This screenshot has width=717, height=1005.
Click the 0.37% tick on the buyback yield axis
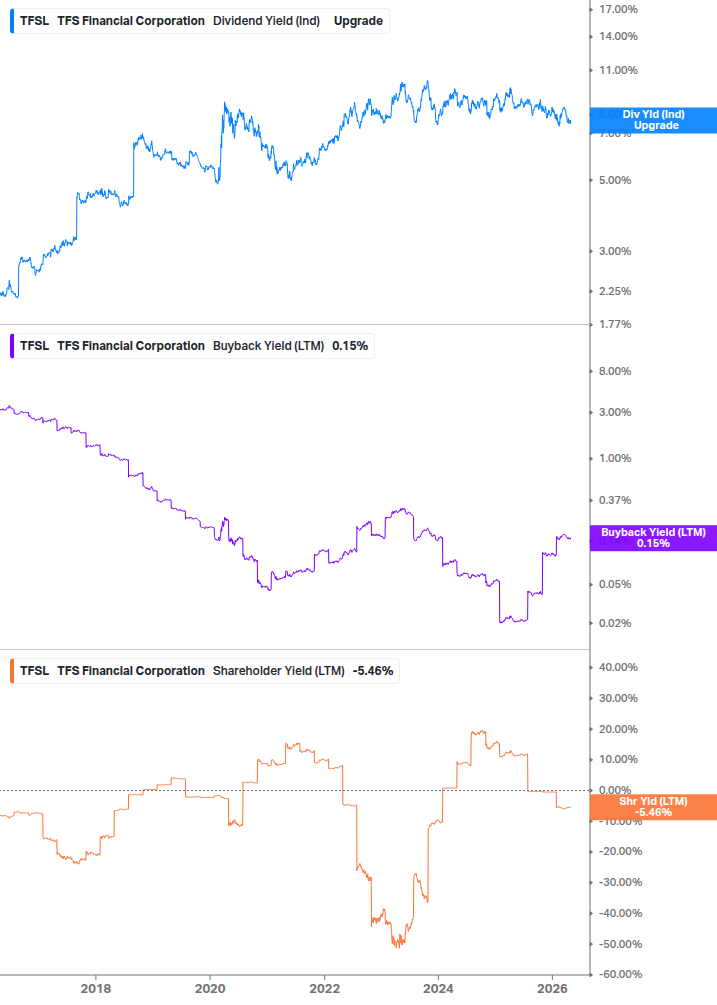[615, 500]
